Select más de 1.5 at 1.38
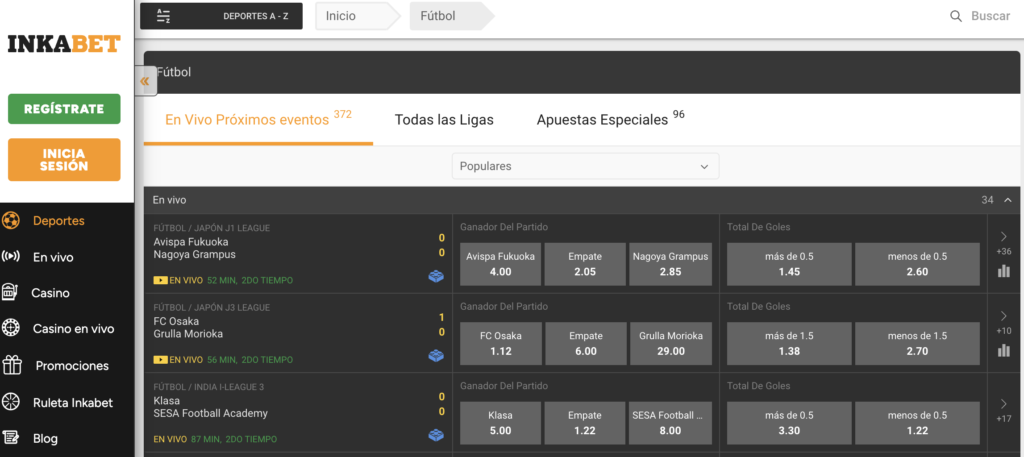Image resolution: width=1024 pixels, height=457 pixels. tap(789, 344)
